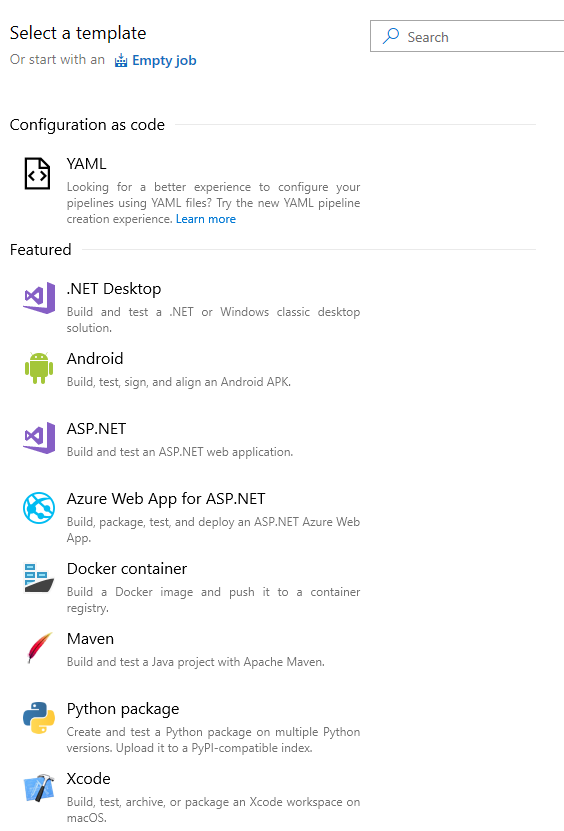This screenshot has height=831, width=564.
Task: Open the Learn more link
Action: click(x=206, y=219)
